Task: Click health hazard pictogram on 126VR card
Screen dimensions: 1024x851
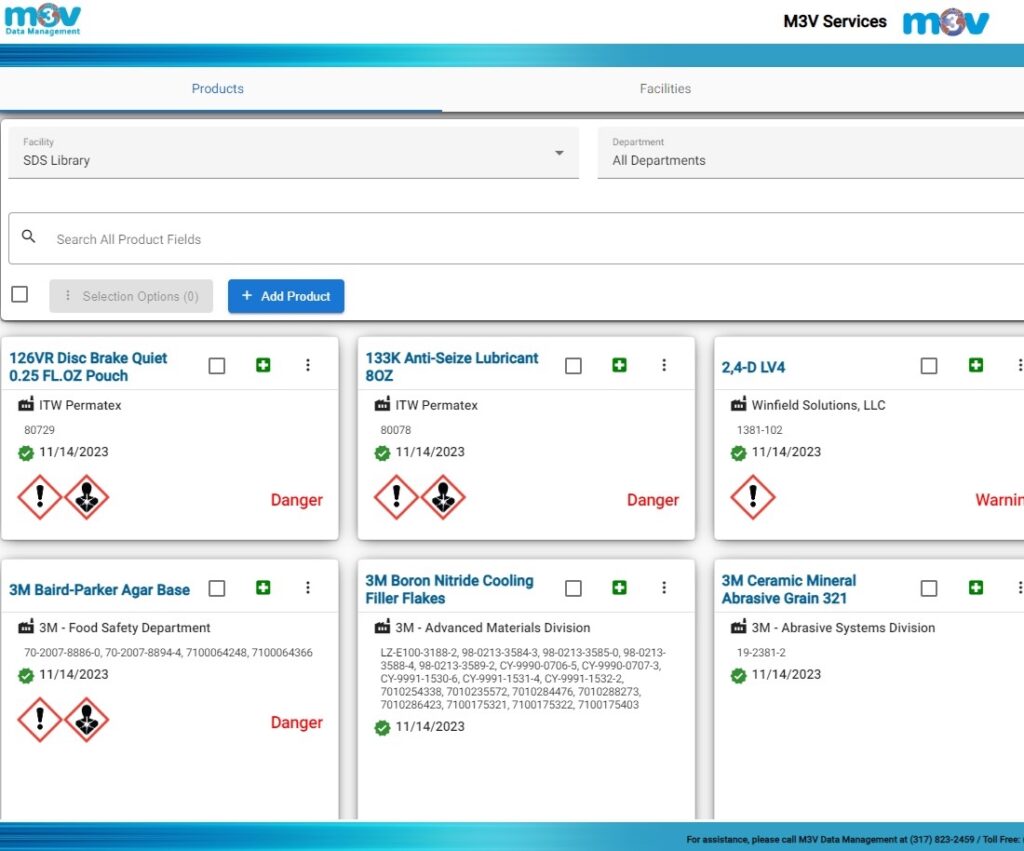Action: click(86, 498)
